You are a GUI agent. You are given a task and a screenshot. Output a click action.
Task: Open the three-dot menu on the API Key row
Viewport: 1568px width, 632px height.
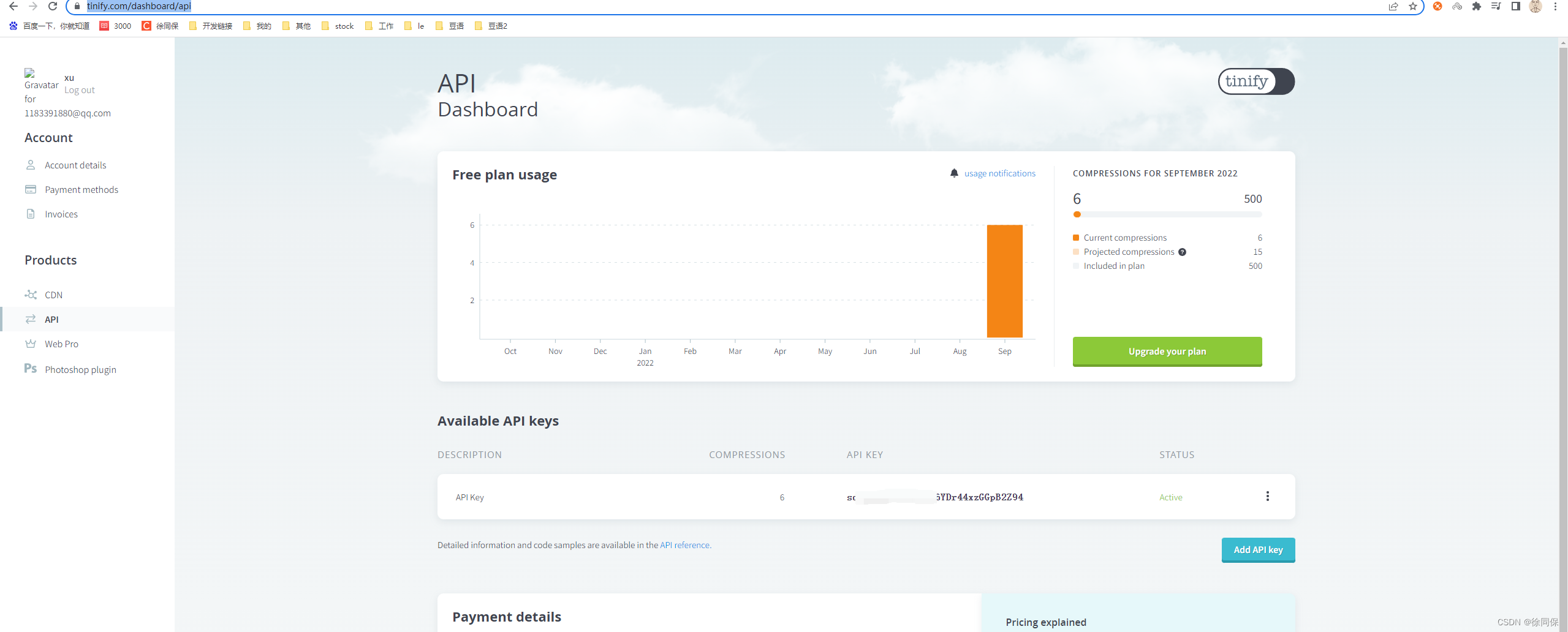[x=1268, y=496]
